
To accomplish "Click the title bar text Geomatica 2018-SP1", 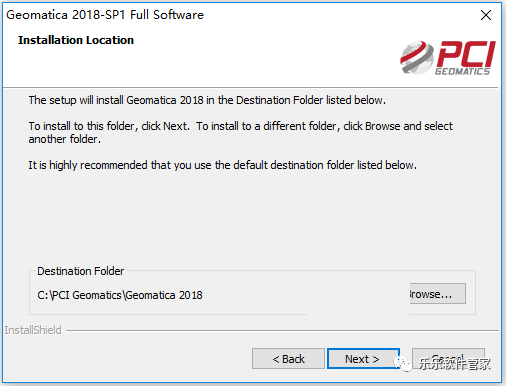I will [x=105, y=15].
